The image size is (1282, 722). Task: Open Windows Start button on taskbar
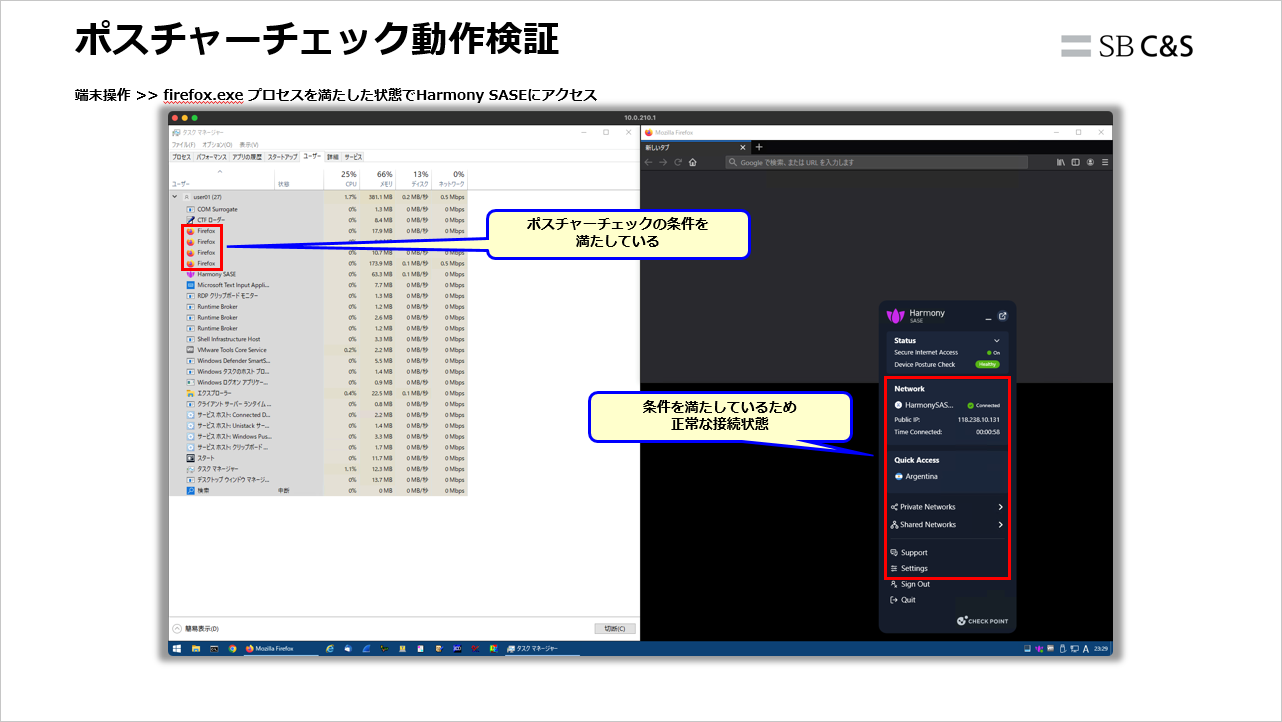177,649
